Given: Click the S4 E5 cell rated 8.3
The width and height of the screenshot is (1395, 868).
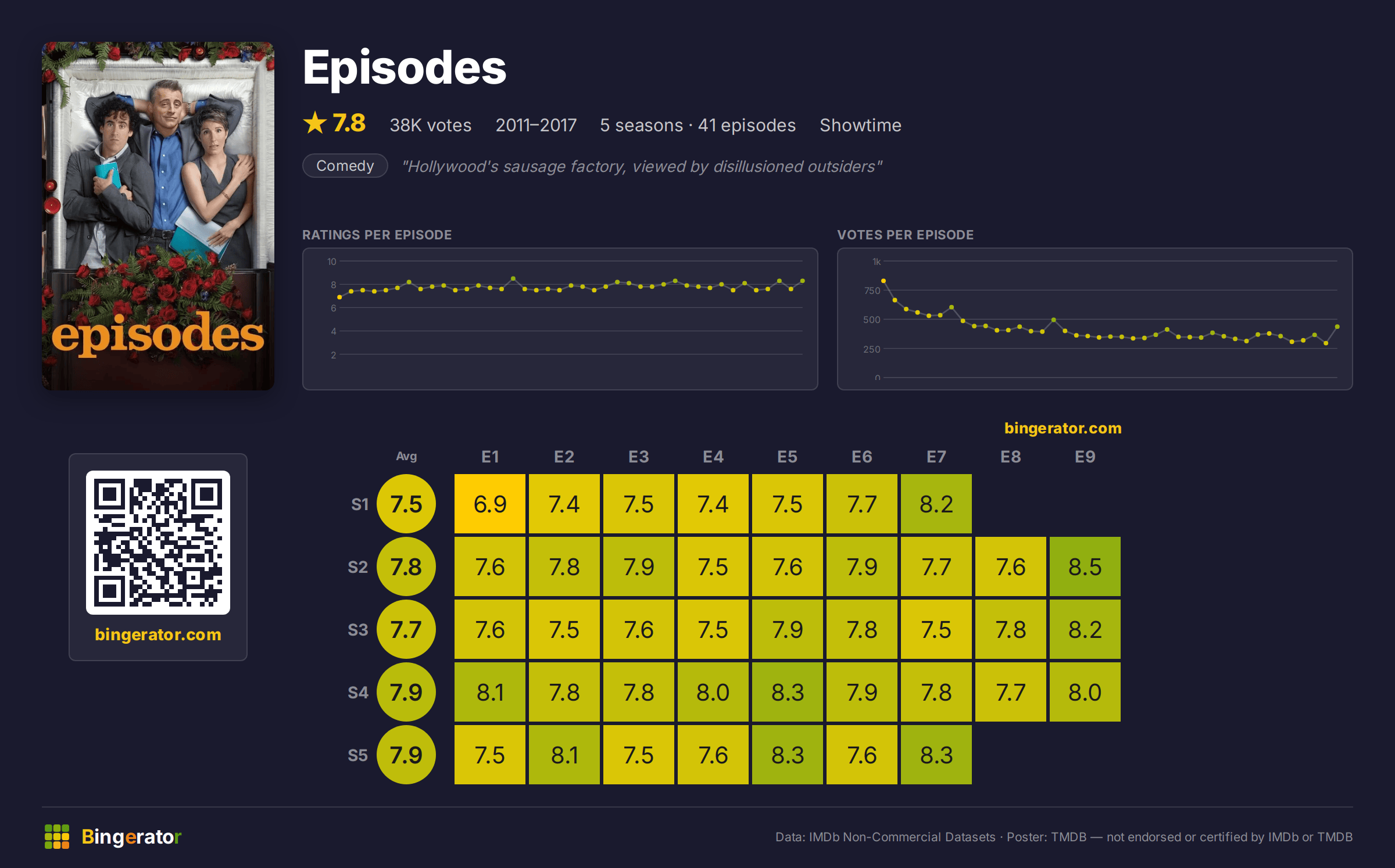Looking at the screenshot, I should point(788,692).
